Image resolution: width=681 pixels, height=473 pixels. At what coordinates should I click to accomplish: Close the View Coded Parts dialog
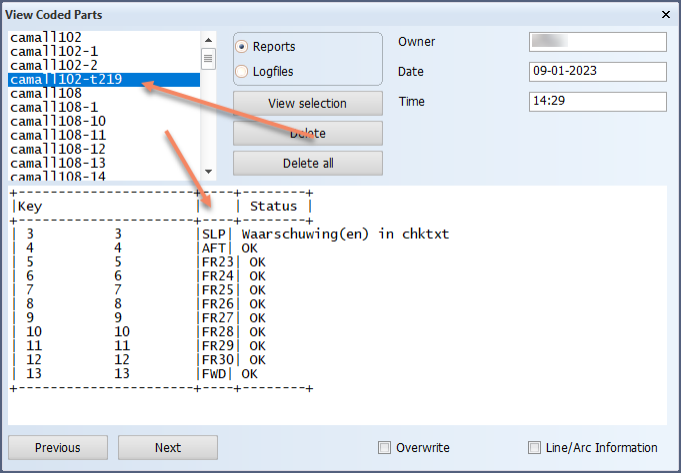(x=666, y=15)
